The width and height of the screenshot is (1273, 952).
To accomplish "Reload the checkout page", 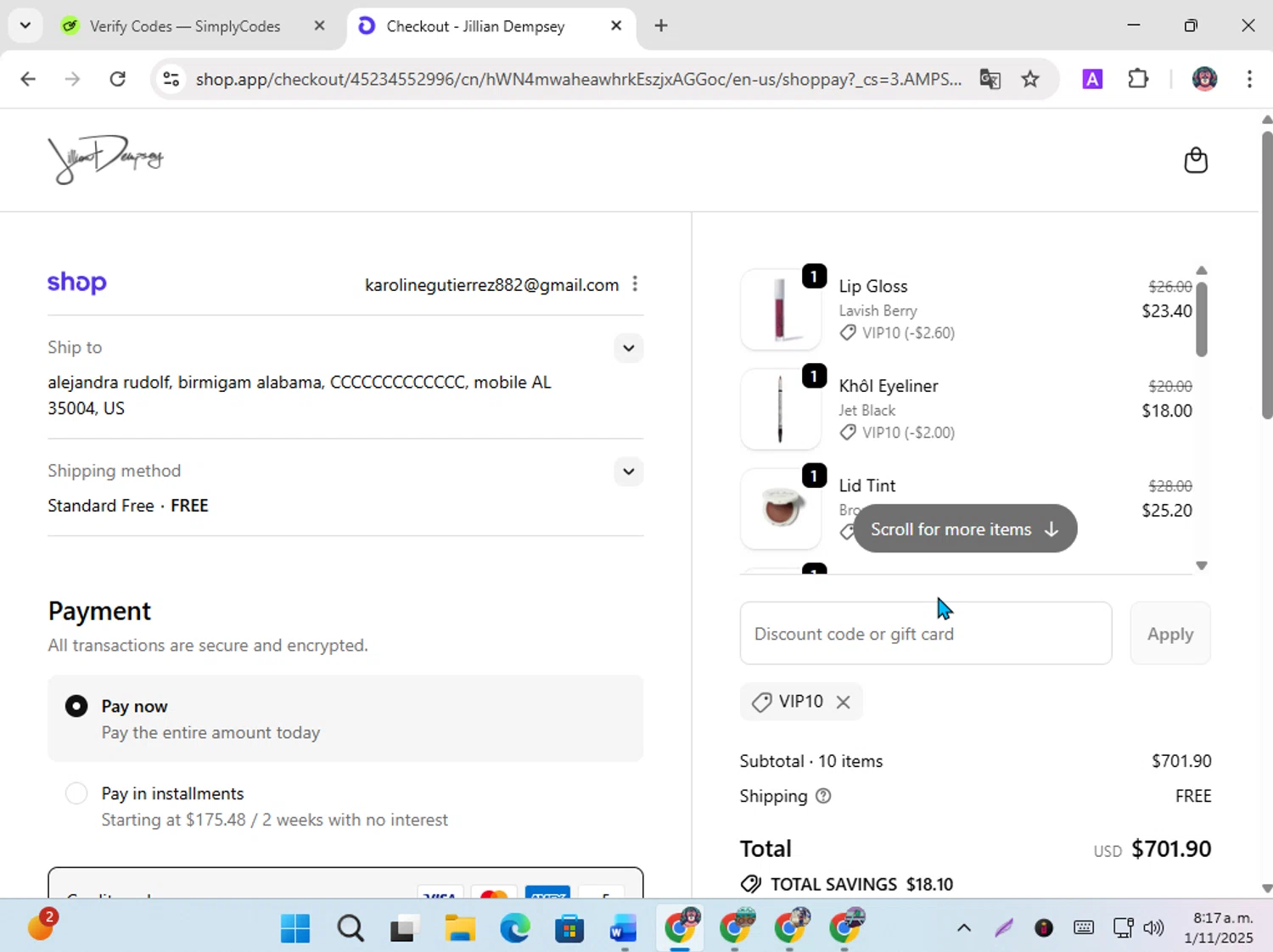I will click(x=118, y=79).
